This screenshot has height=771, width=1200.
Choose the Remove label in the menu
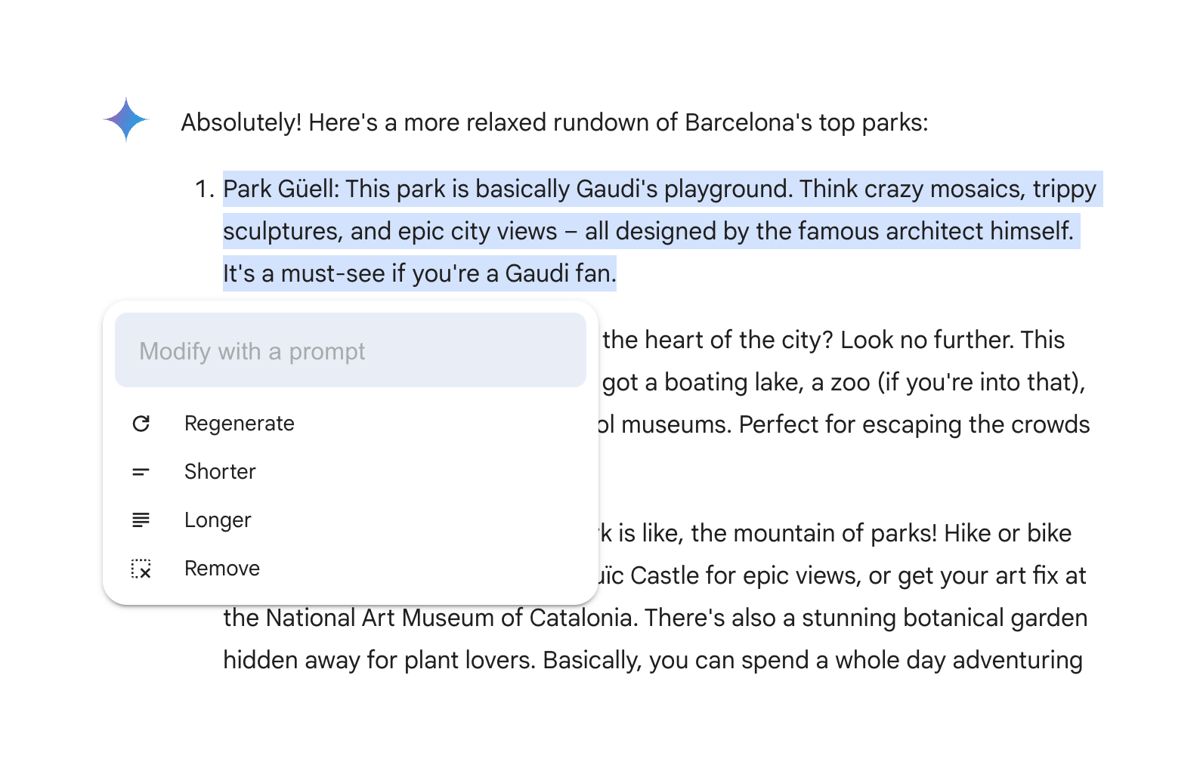222,569
